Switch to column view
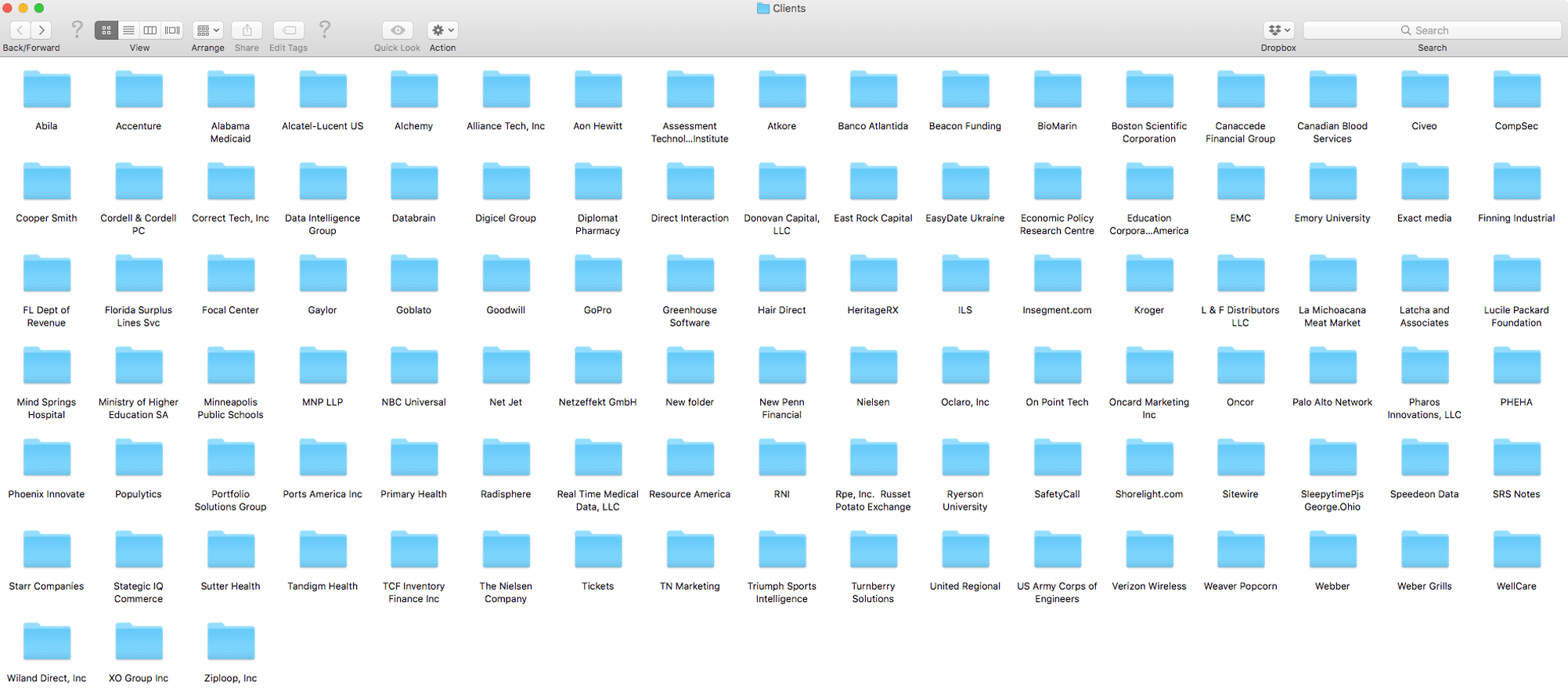1568x693 pixels. (x=150, y=30)
